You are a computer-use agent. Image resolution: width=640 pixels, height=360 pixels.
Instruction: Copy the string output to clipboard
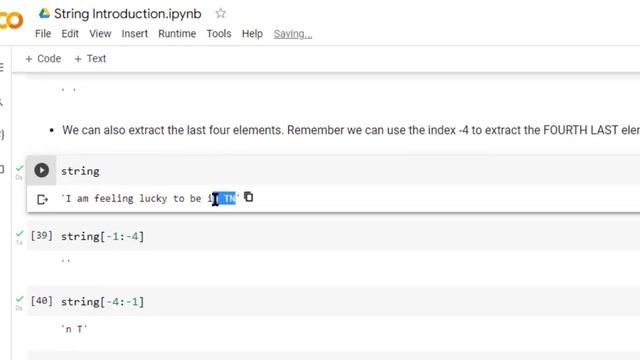(x=249, y=197)
